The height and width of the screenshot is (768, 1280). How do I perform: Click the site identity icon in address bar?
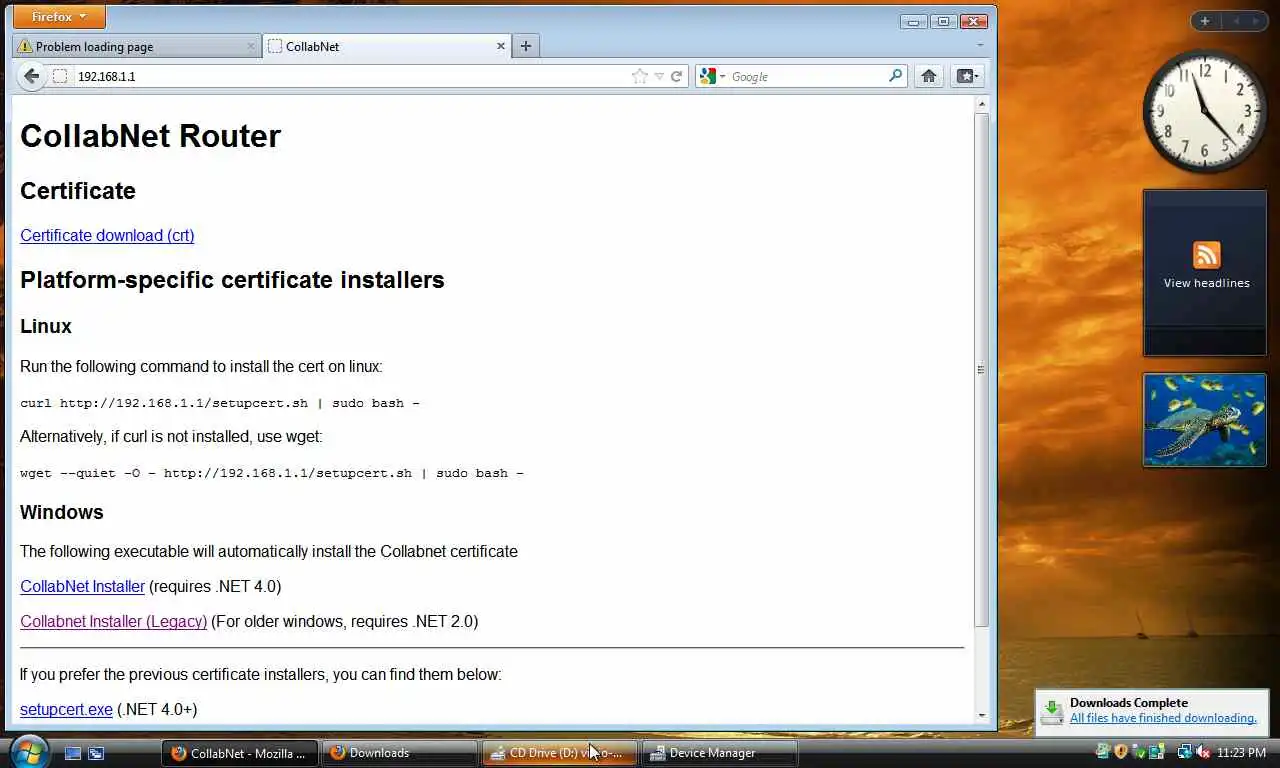click(60, 76)
